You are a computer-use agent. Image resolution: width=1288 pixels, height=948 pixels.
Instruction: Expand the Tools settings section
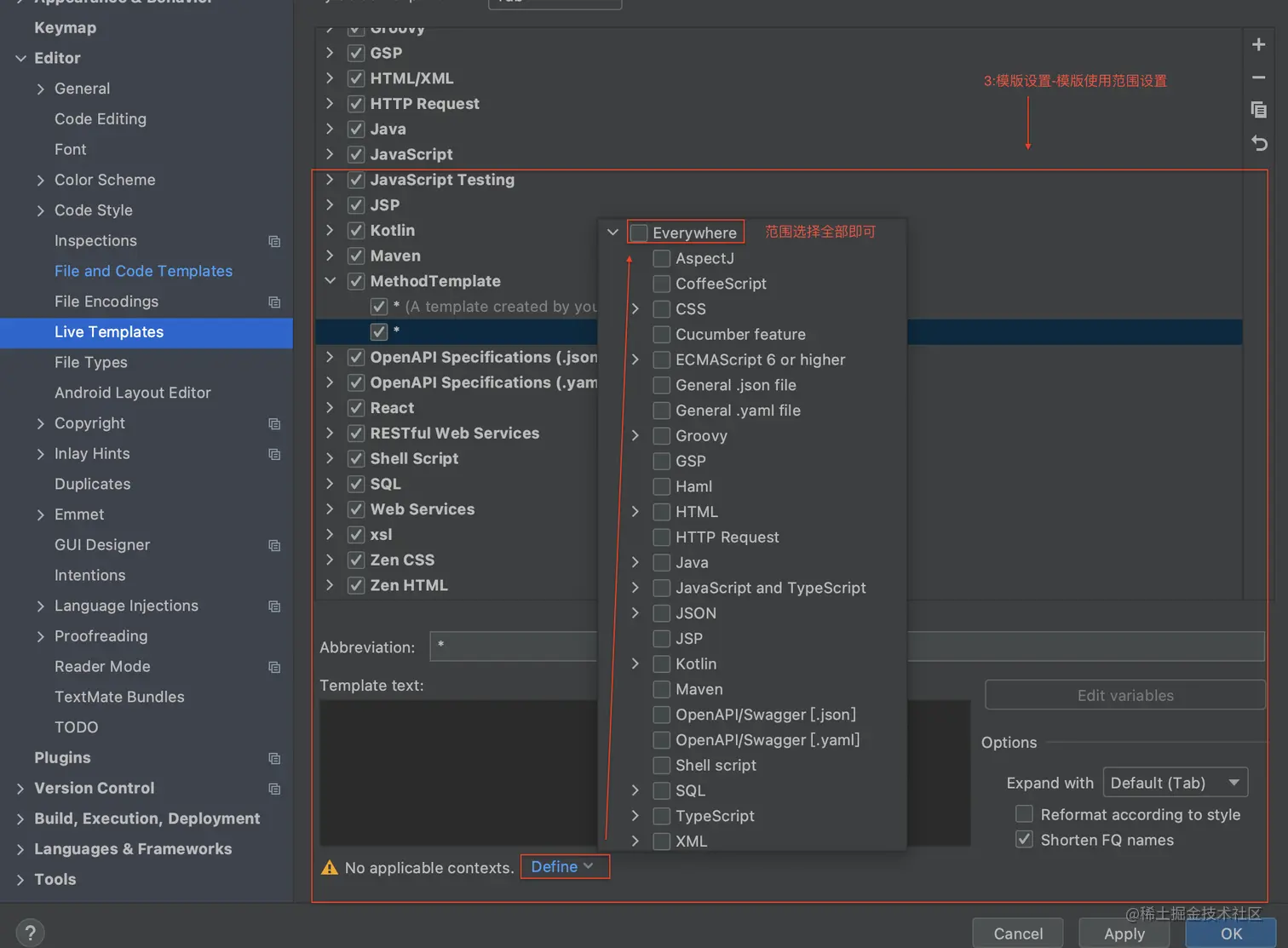click(20, 879)
